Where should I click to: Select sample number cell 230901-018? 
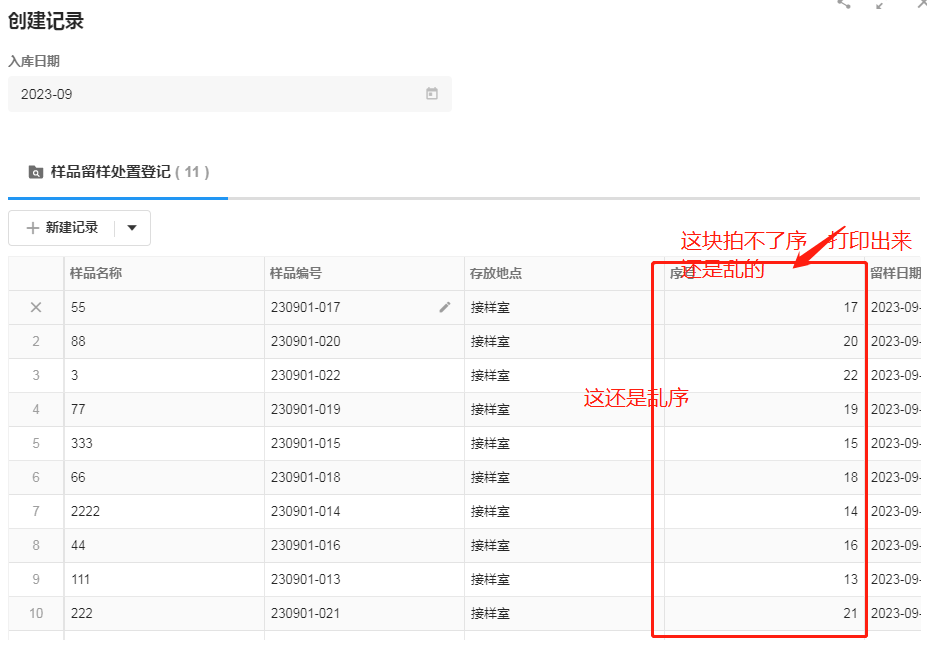point(364,477)
